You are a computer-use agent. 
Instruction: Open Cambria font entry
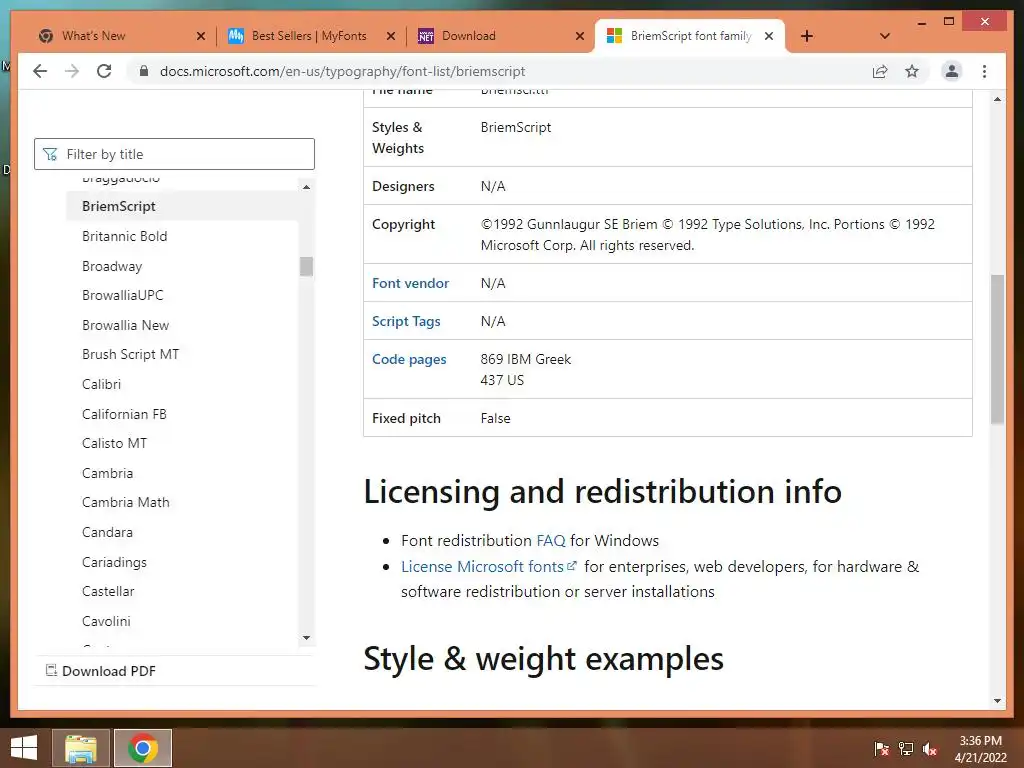(x=107, y=473)
